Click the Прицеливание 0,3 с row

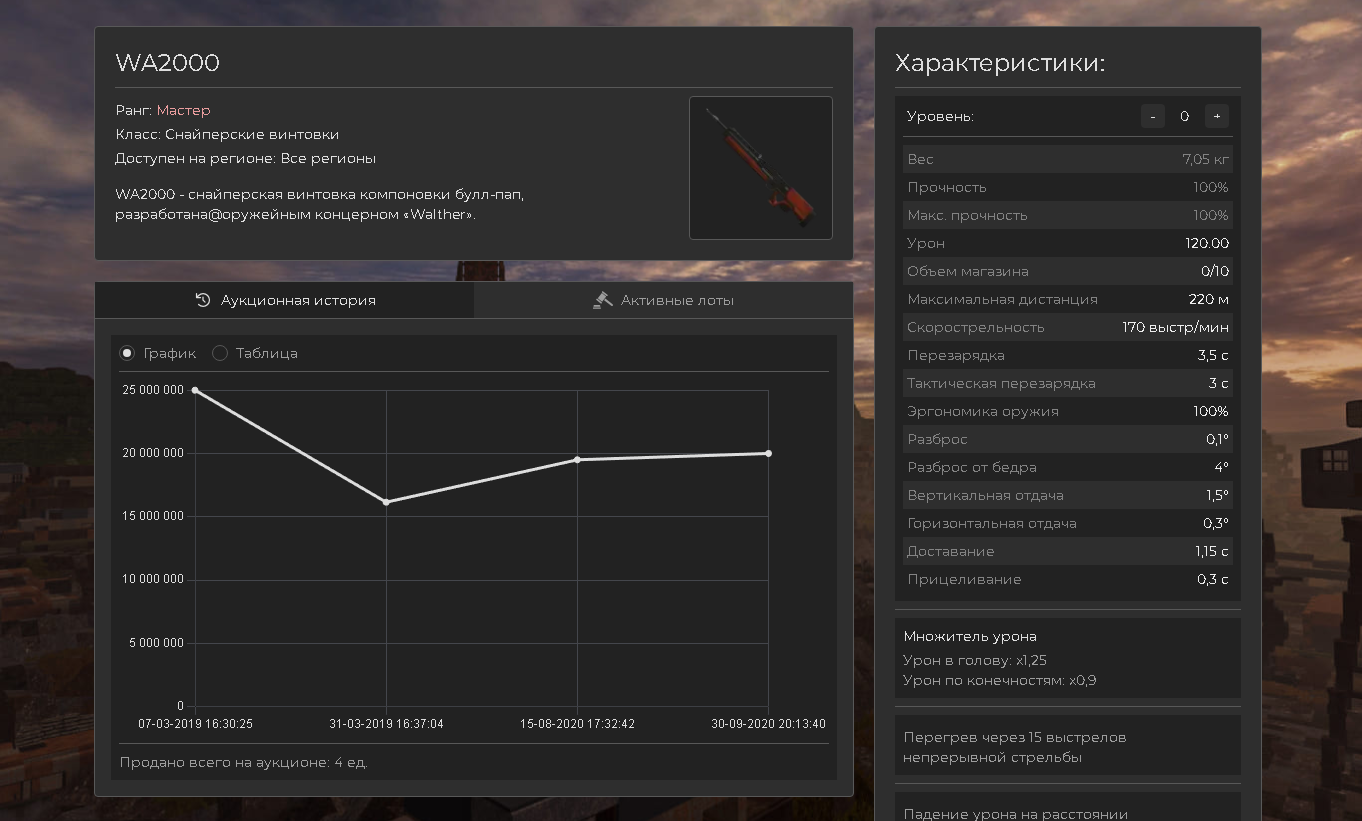click(1068, 579)
